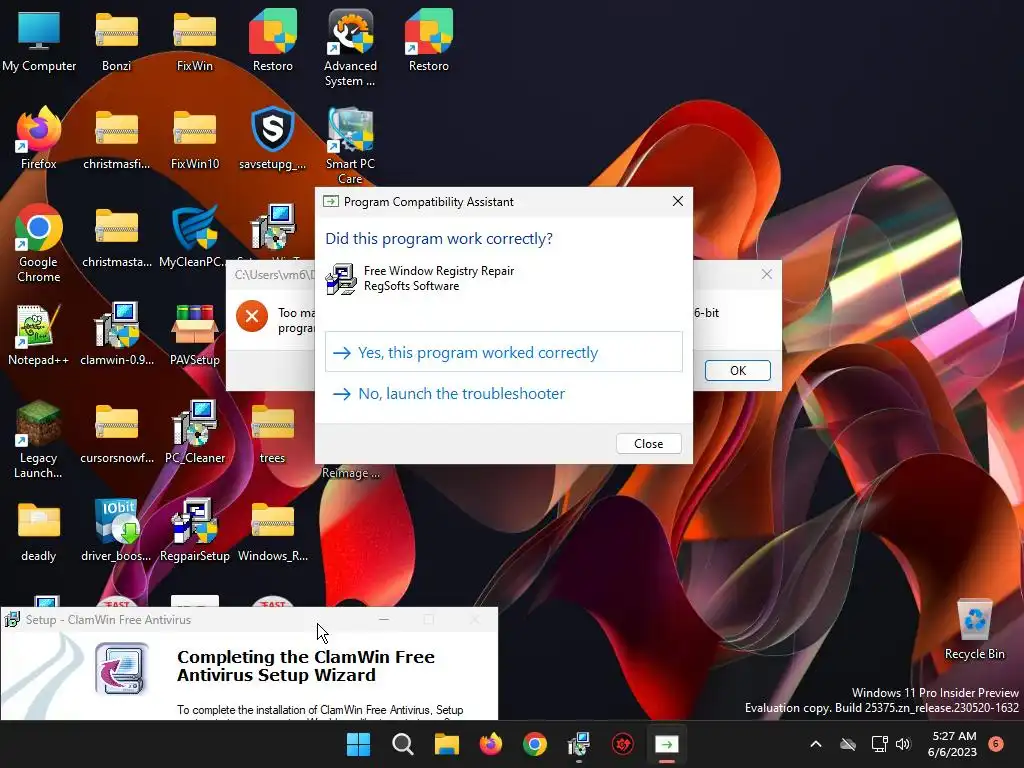1024x768 pixels.
Task: Select the FixWin10 zip folder
Action: [x=195, y=138]
